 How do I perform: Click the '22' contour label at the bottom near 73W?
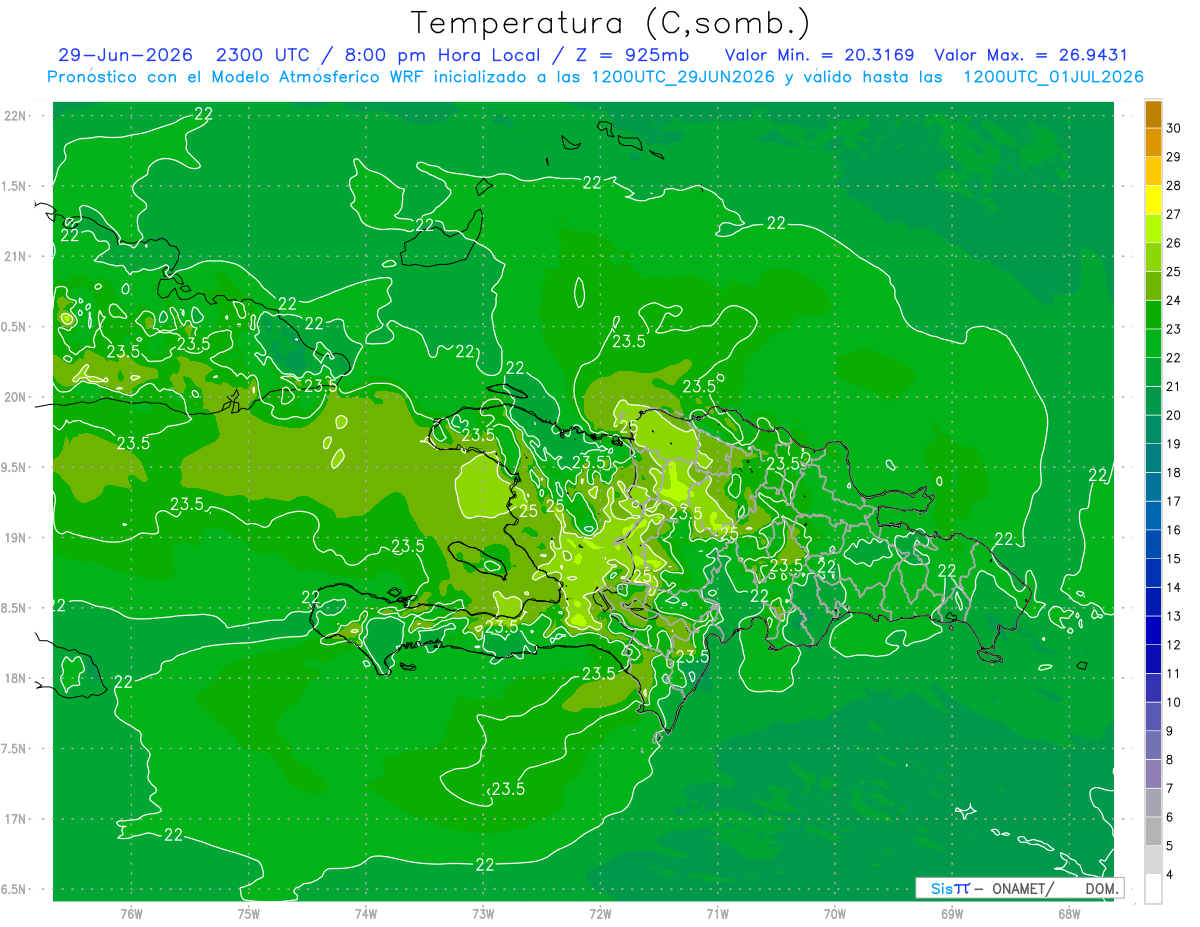pyautogui.click(x=485, y=865)
